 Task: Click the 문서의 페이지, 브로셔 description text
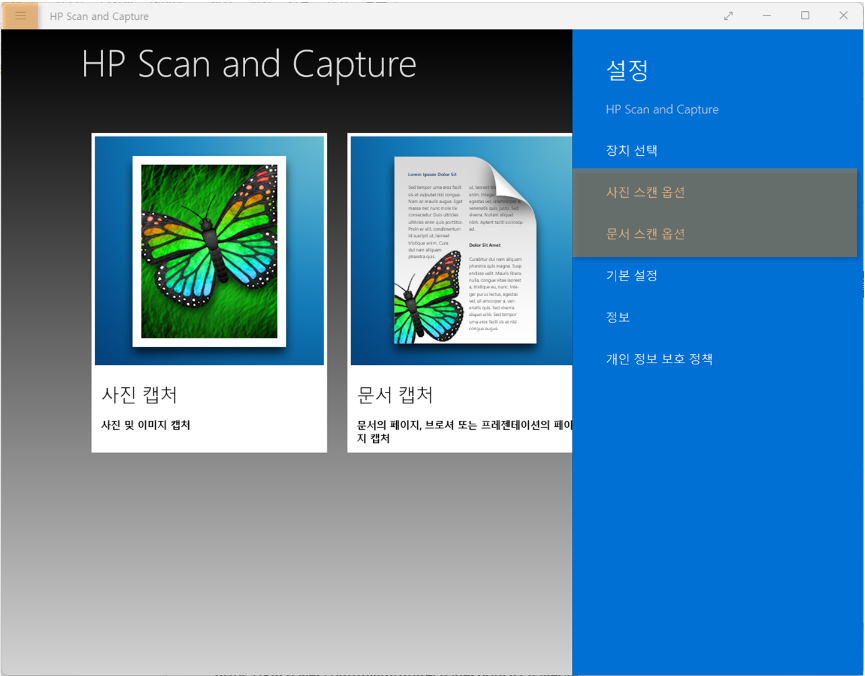pyautogui.click(x=464, y=432)
